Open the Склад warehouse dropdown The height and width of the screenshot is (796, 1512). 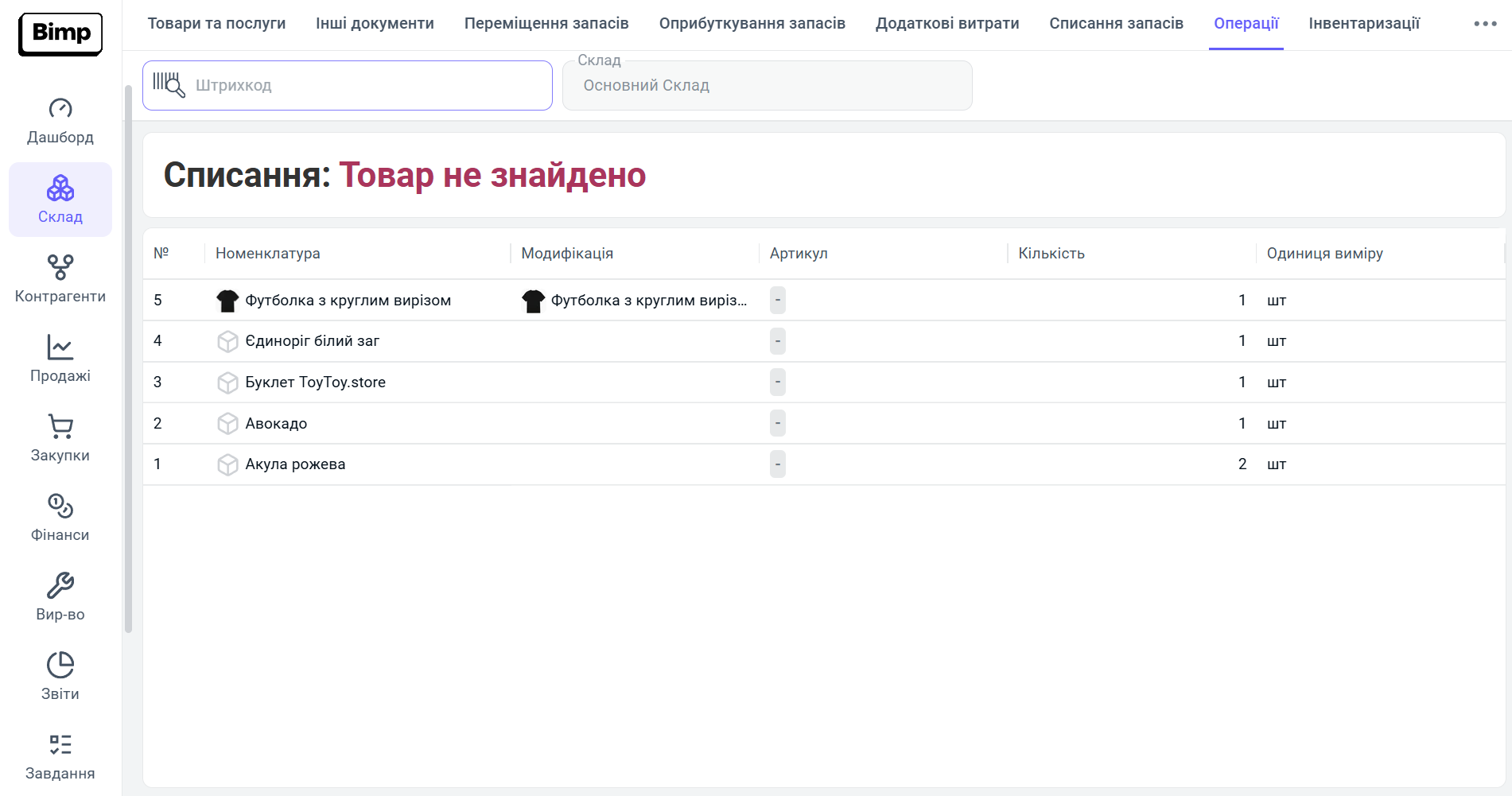coord(767,86)
